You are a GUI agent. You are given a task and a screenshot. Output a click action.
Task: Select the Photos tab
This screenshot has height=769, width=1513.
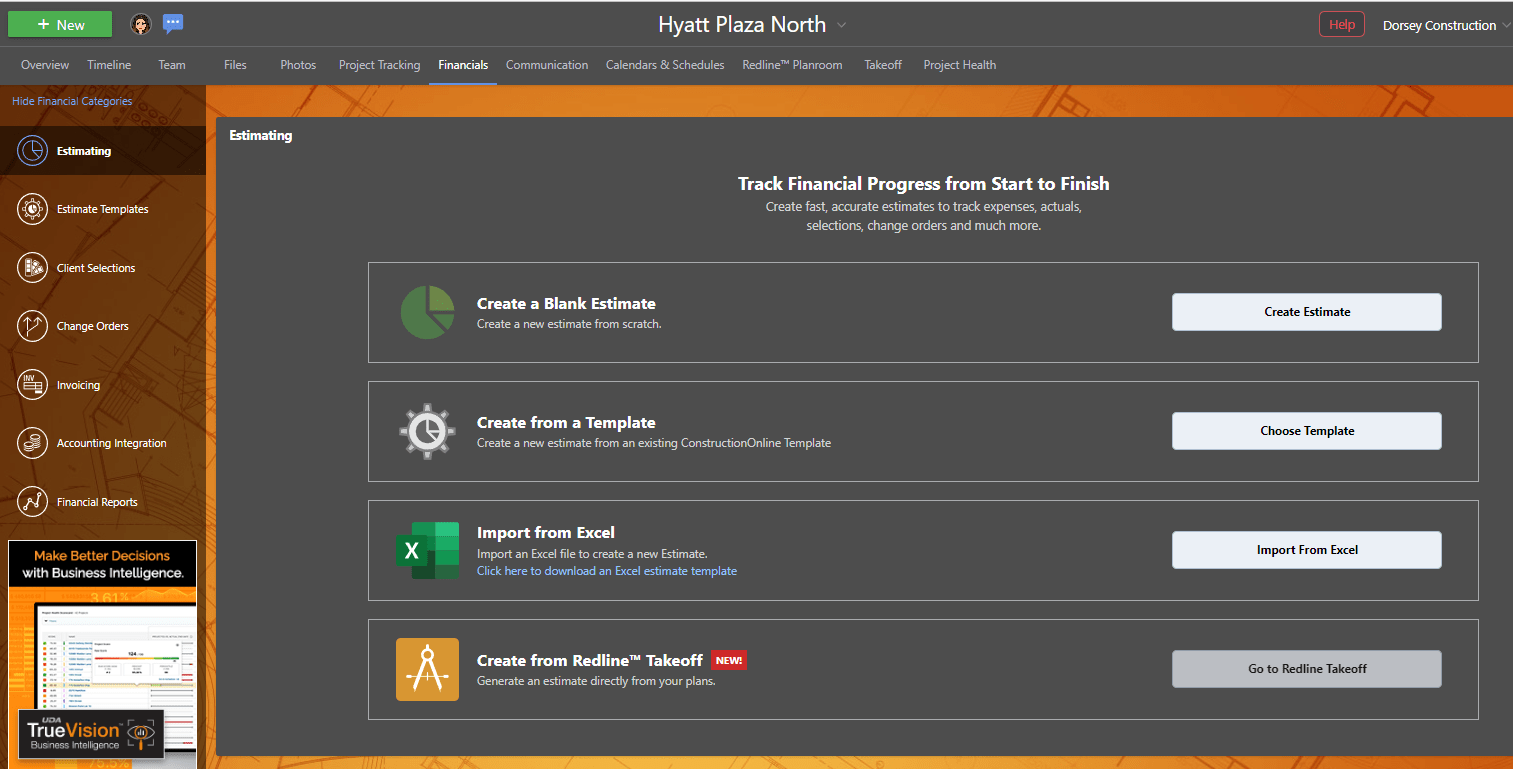point(298,65)
